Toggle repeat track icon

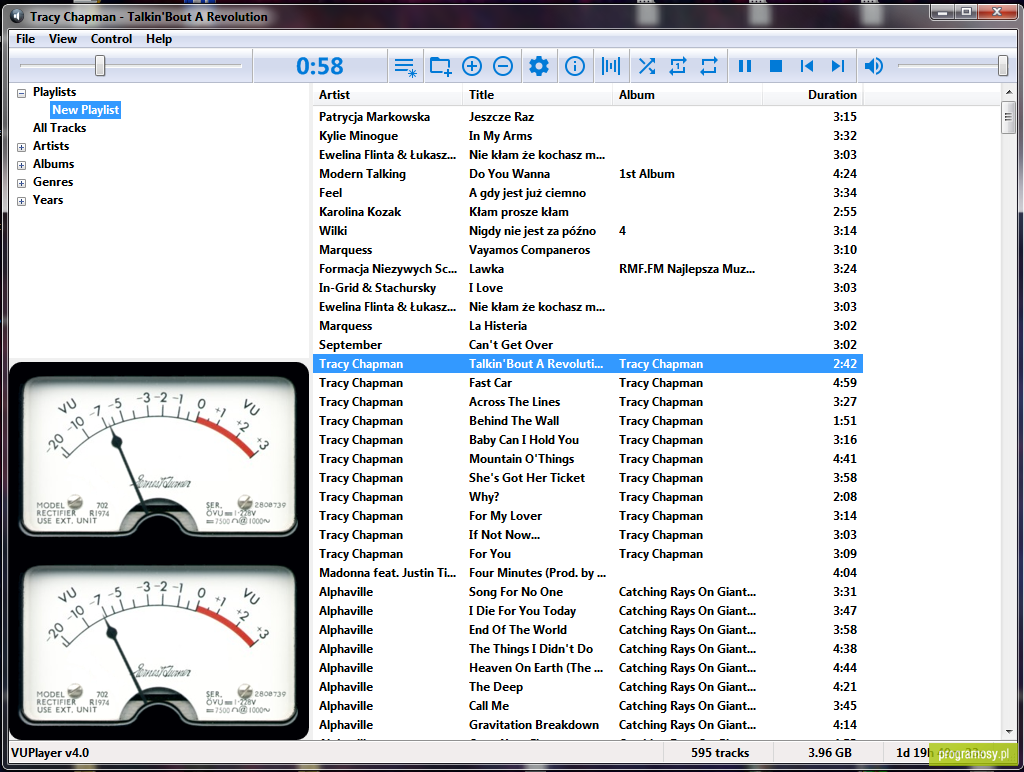tap(678, 66)
